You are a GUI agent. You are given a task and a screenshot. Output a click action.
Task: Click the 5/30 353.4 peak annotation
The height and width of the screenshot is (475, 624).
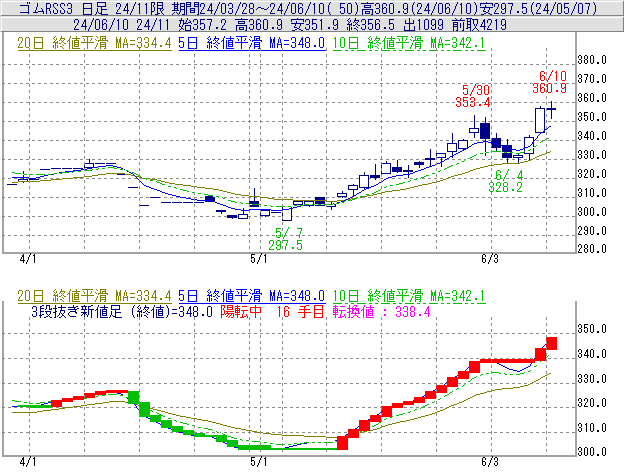473,96
